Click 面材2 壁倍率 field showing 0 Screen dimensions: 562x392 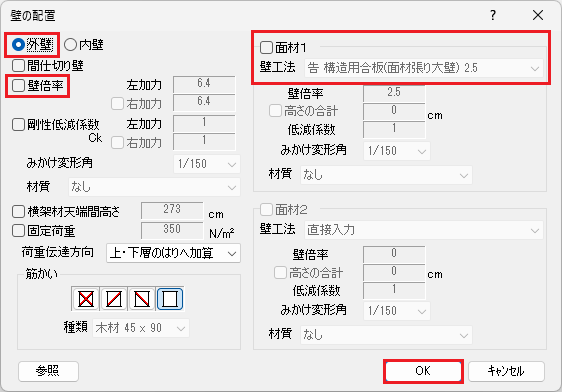click(x=394, y=254)
